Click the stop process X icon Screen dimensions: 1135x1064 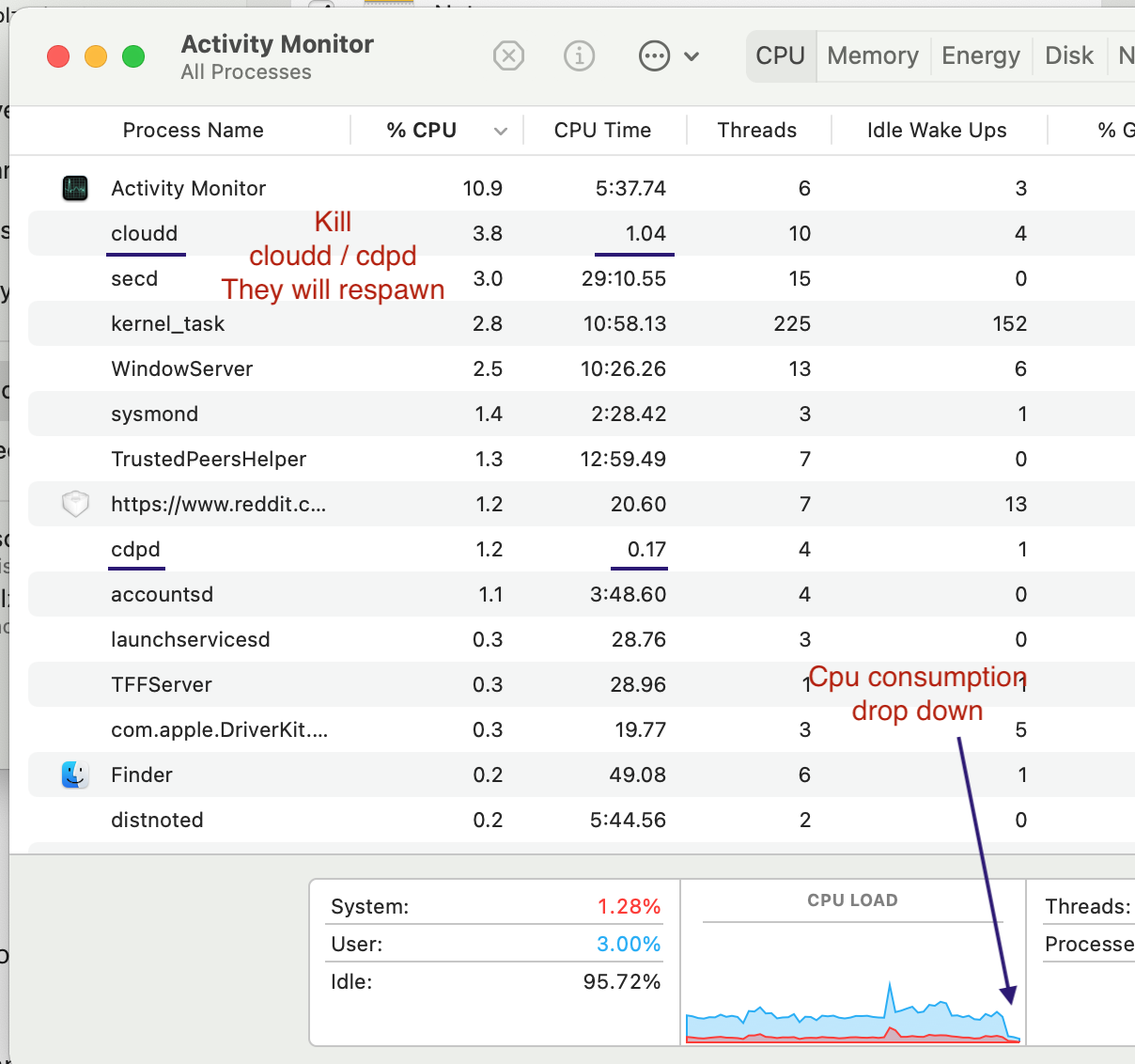(x=508, y=56)
